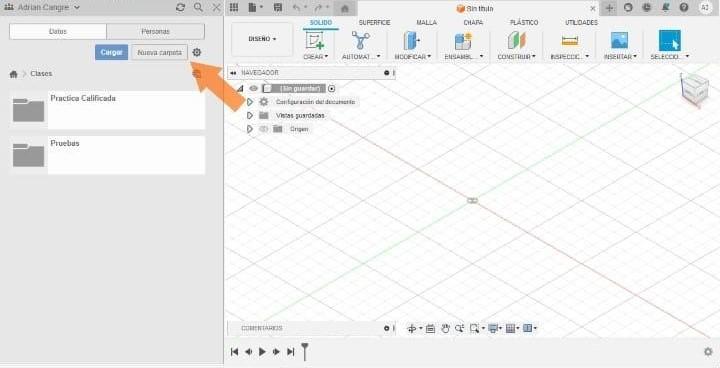Click the Nueva carpeta button
The height and width of the screenshot is (368, 720).
point(160,52)
